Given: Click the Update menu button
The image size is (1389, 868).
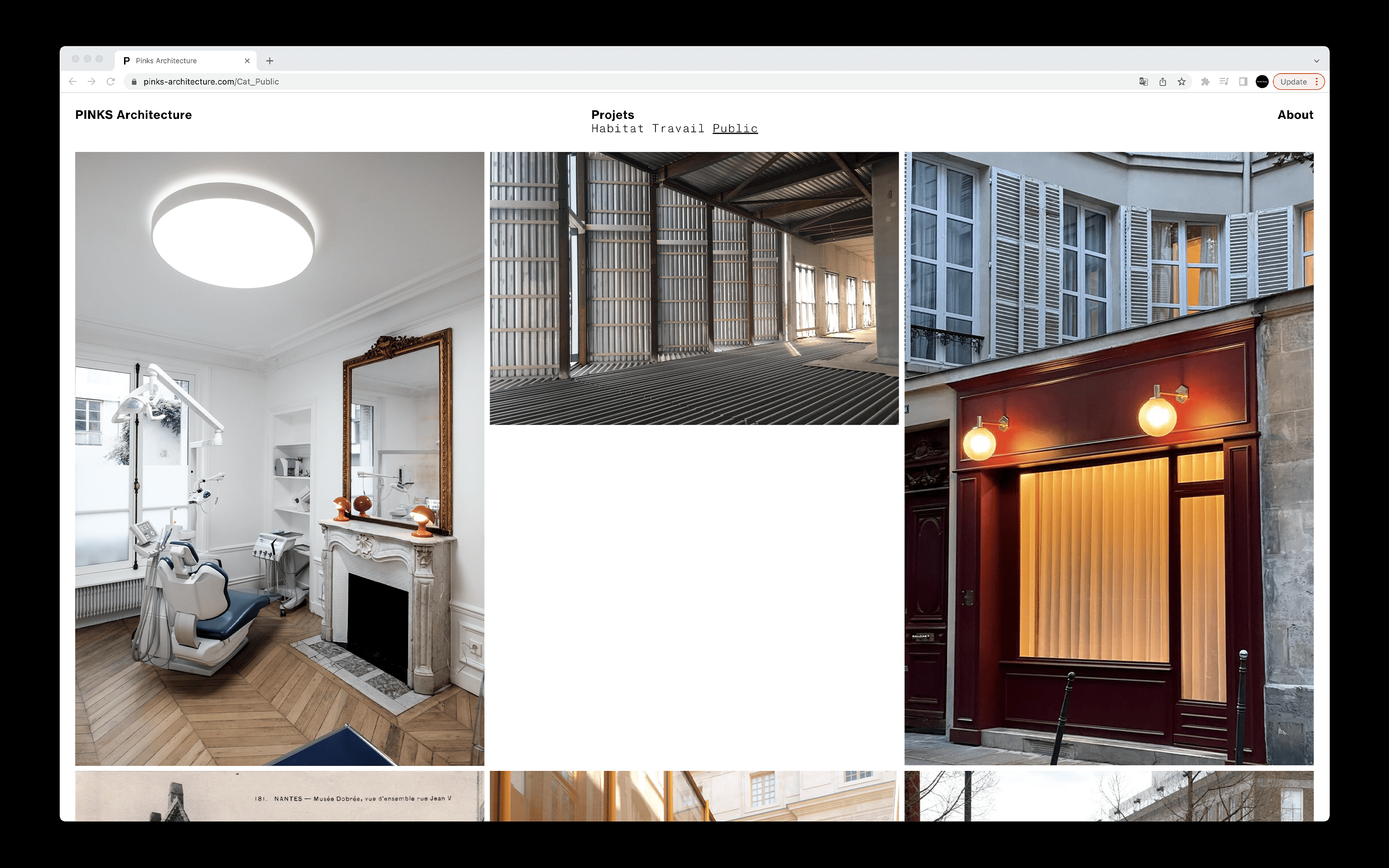Looking at the screenshot, I should [1298, 81].
